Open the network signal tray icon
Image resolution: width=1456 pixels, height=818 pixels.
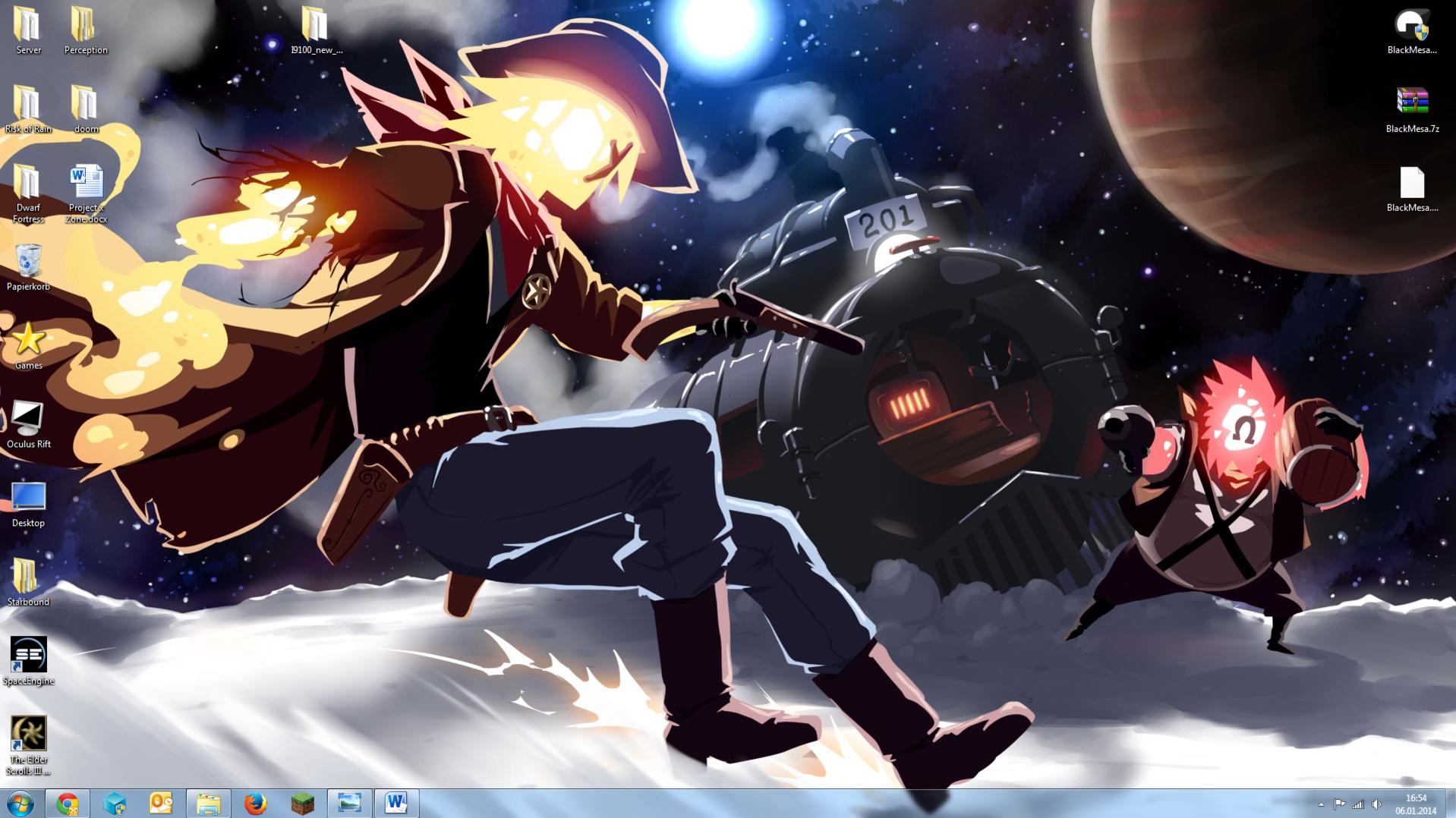(x=1358, y=804)
